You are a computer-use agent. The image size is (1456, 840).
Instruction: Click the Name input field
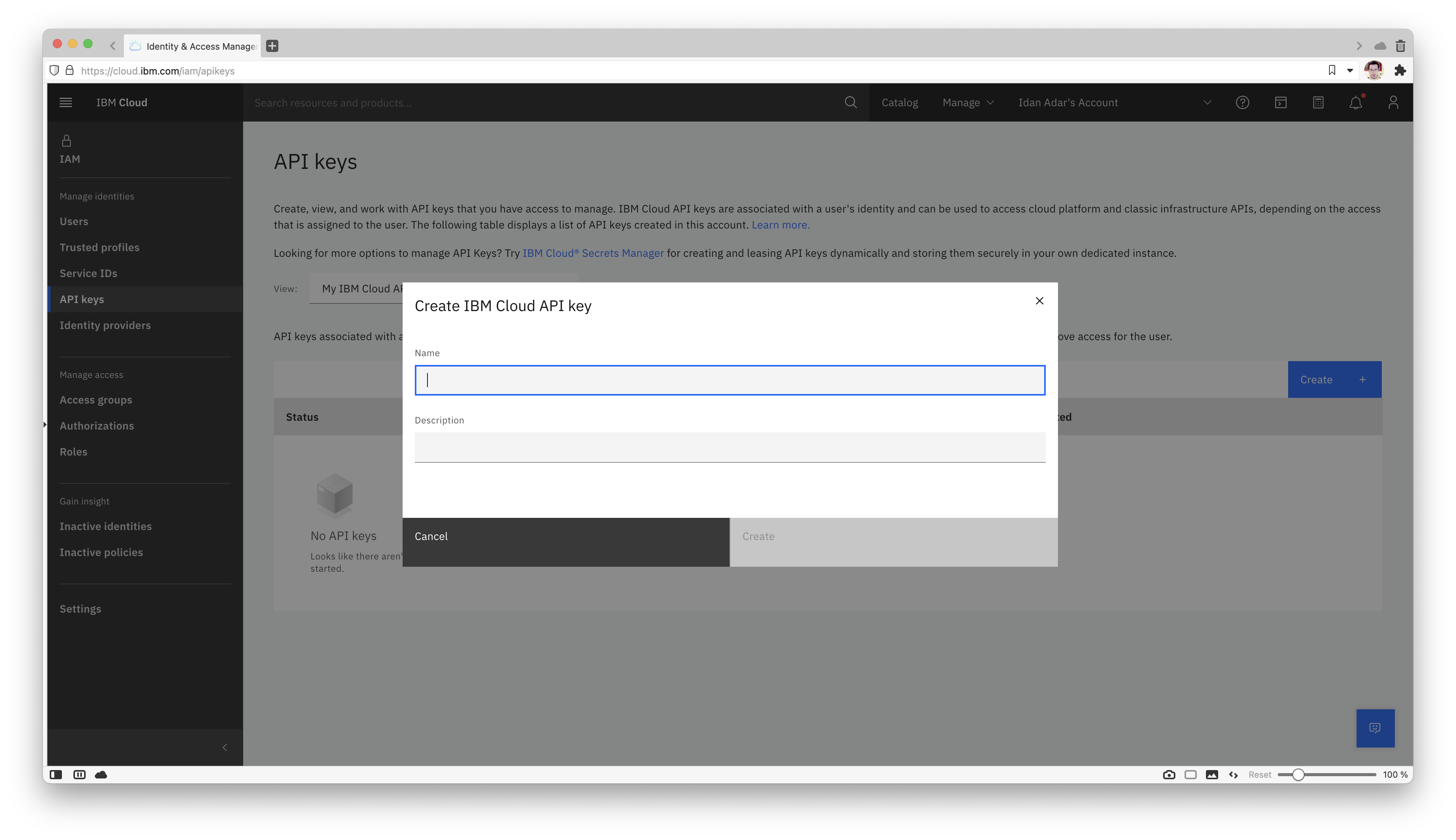[x=729, y=380]
